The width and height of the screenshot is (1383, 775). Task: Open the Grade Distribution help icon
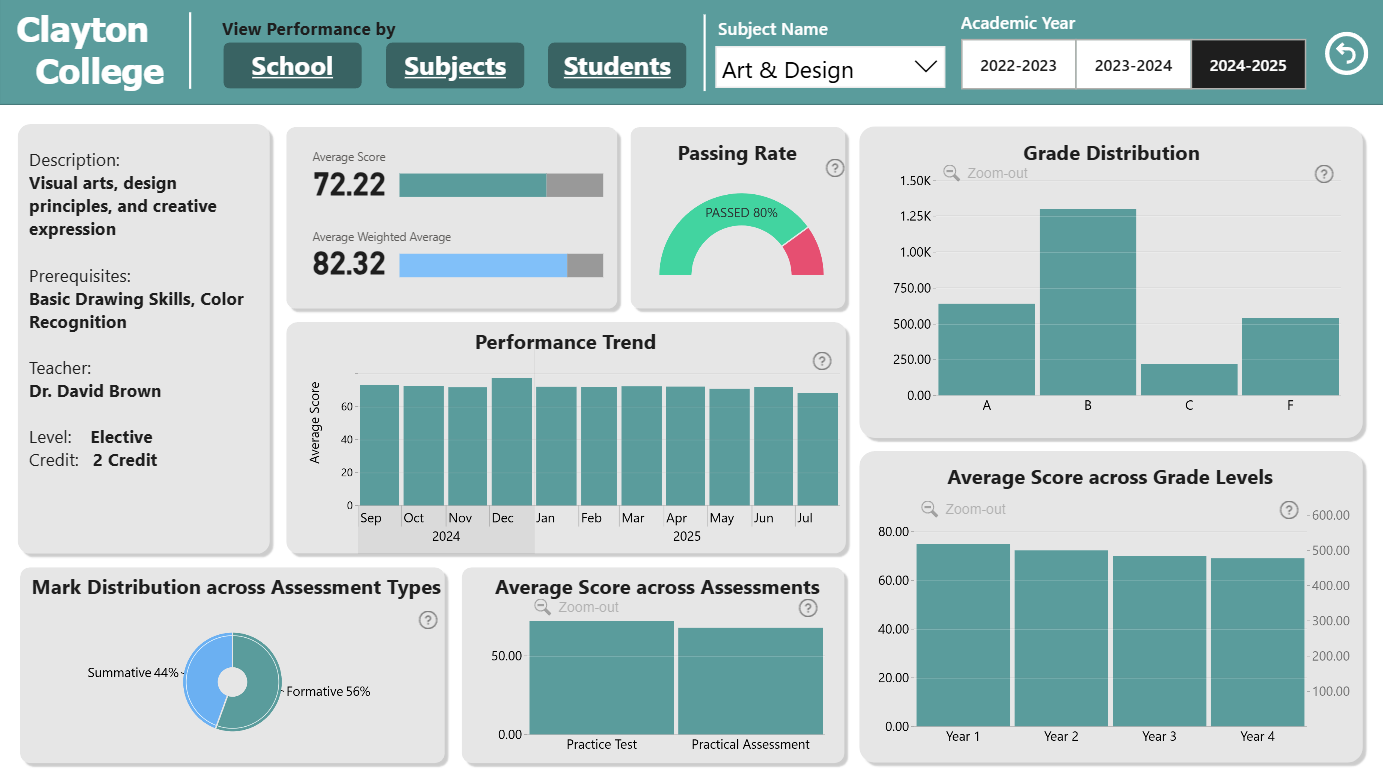pos(1324,174)
